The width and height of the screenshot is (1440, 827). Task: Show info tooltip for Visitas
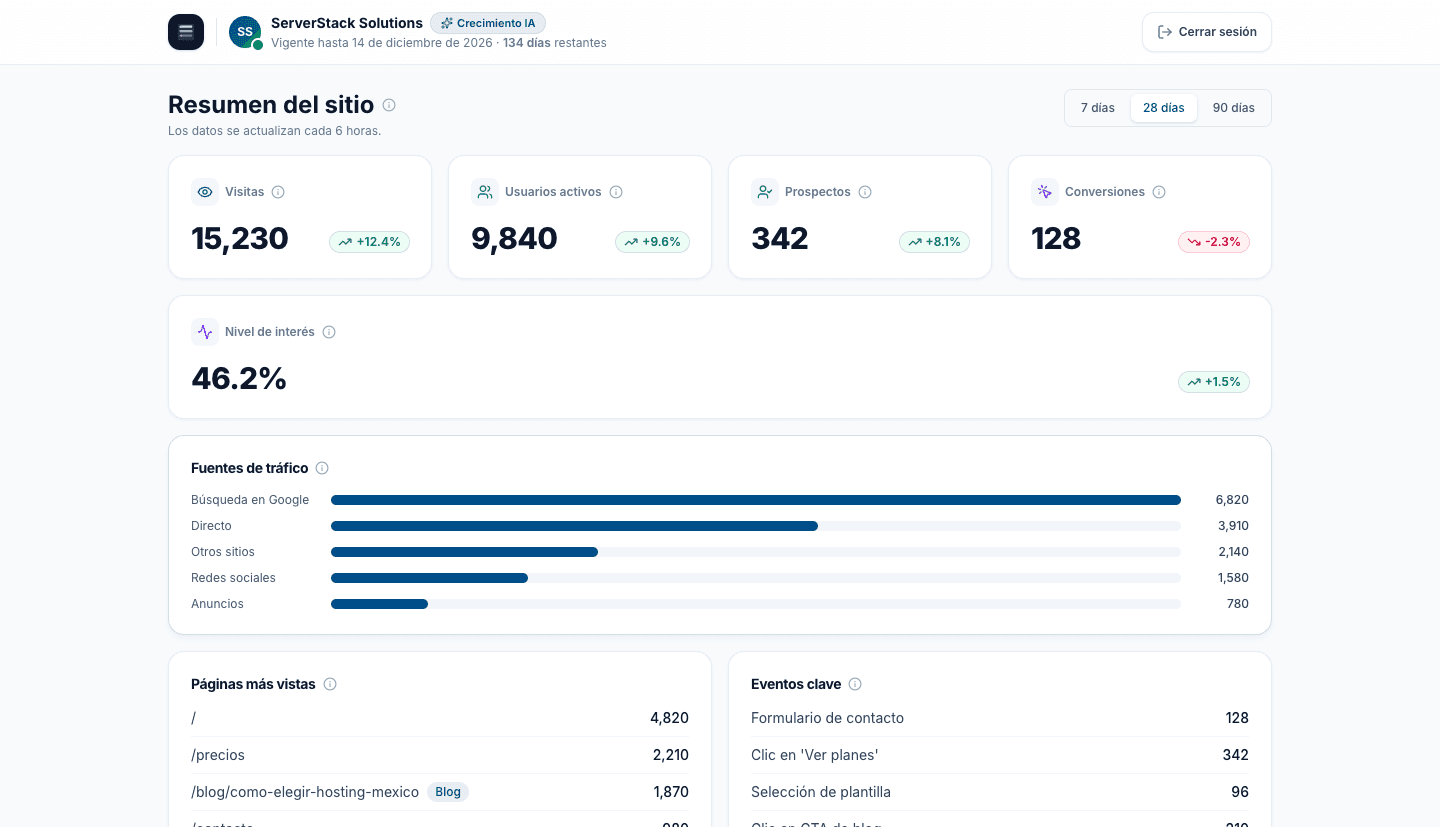[x=278, y=192]
